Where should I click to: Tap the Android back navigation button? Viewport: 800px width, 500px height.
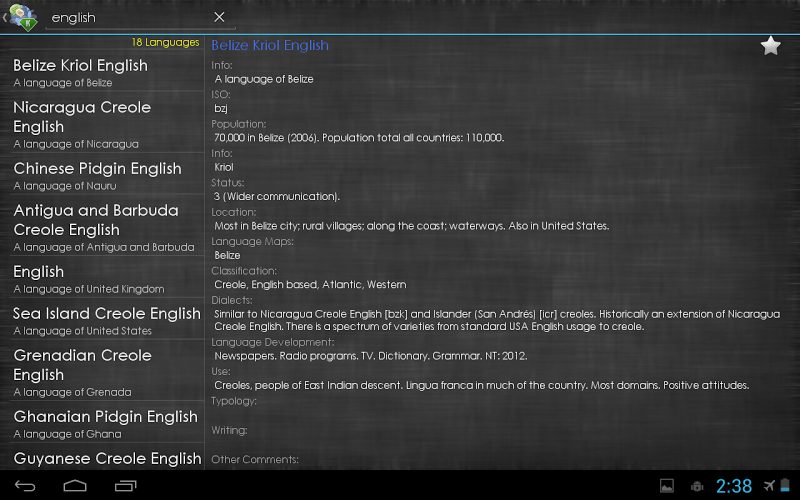(x=24, y=486)
